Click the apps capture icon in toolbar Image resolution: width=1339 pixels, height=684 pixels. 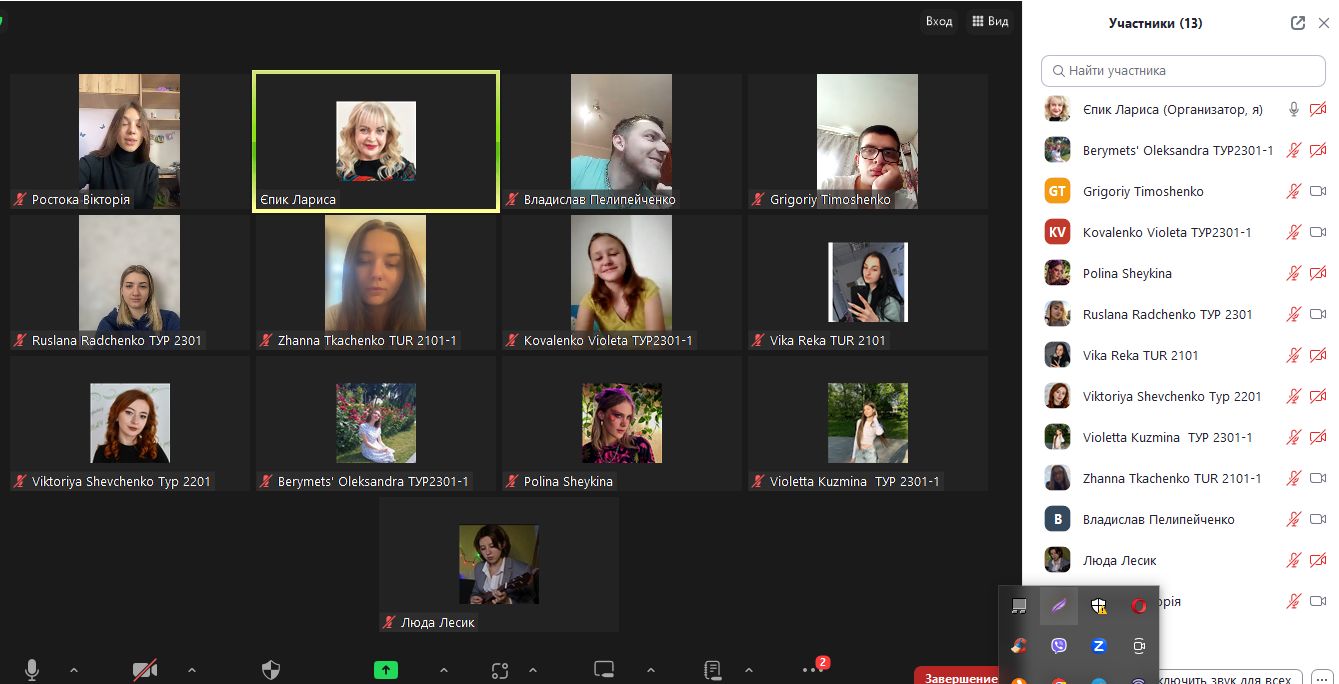click(500, 670)
